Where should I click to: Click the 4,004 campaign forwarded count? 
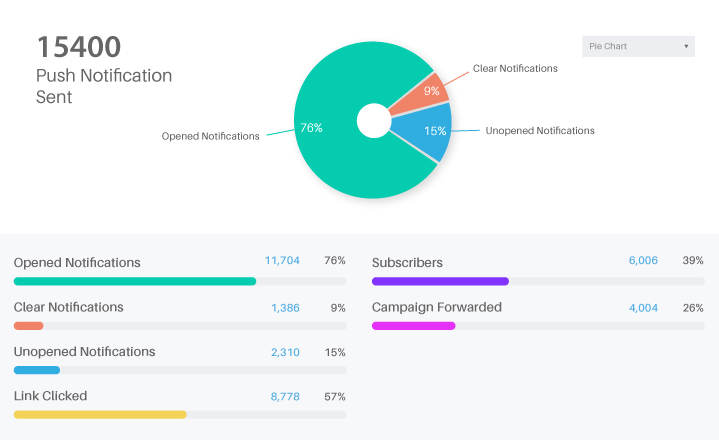coord(643,307)
